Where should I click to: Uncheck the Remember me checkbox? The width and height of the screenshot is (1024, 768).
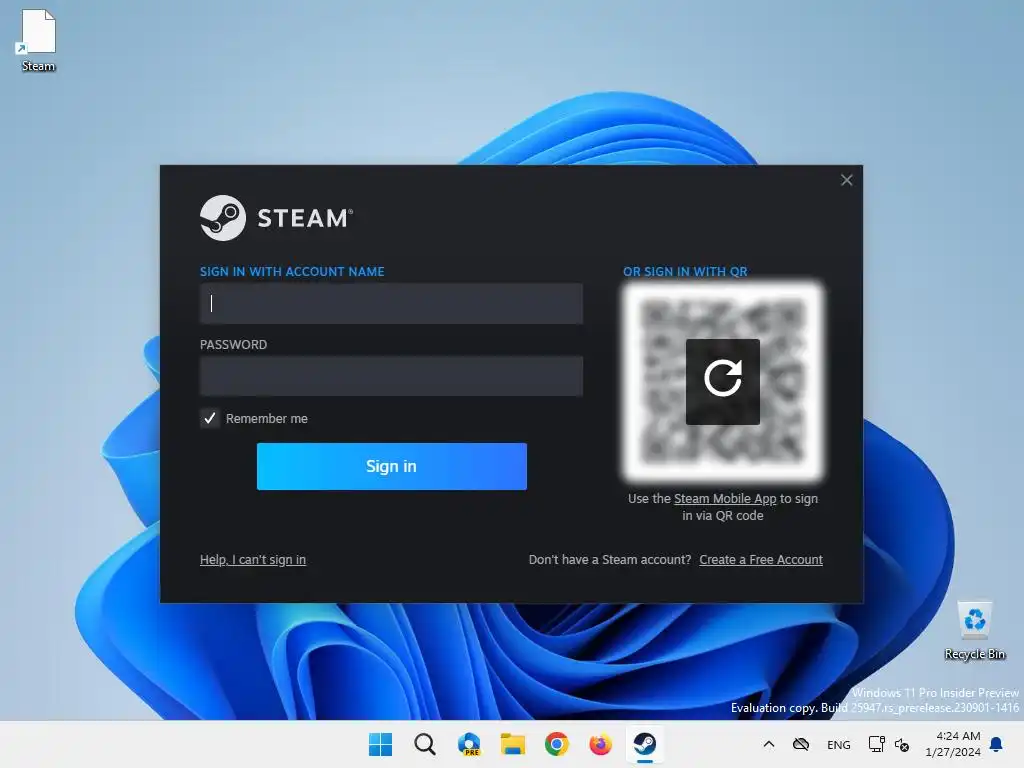[210, 418]
